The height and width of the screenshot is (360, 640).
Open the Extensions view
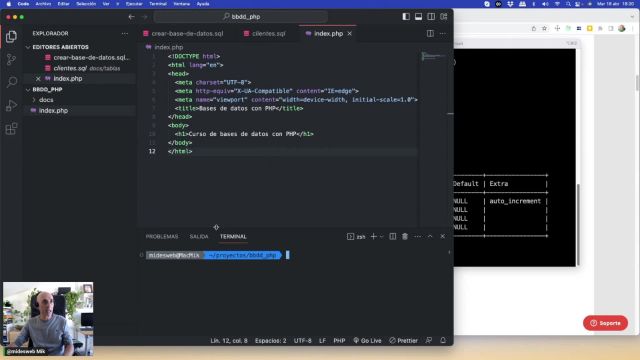[x=11, y=129]
